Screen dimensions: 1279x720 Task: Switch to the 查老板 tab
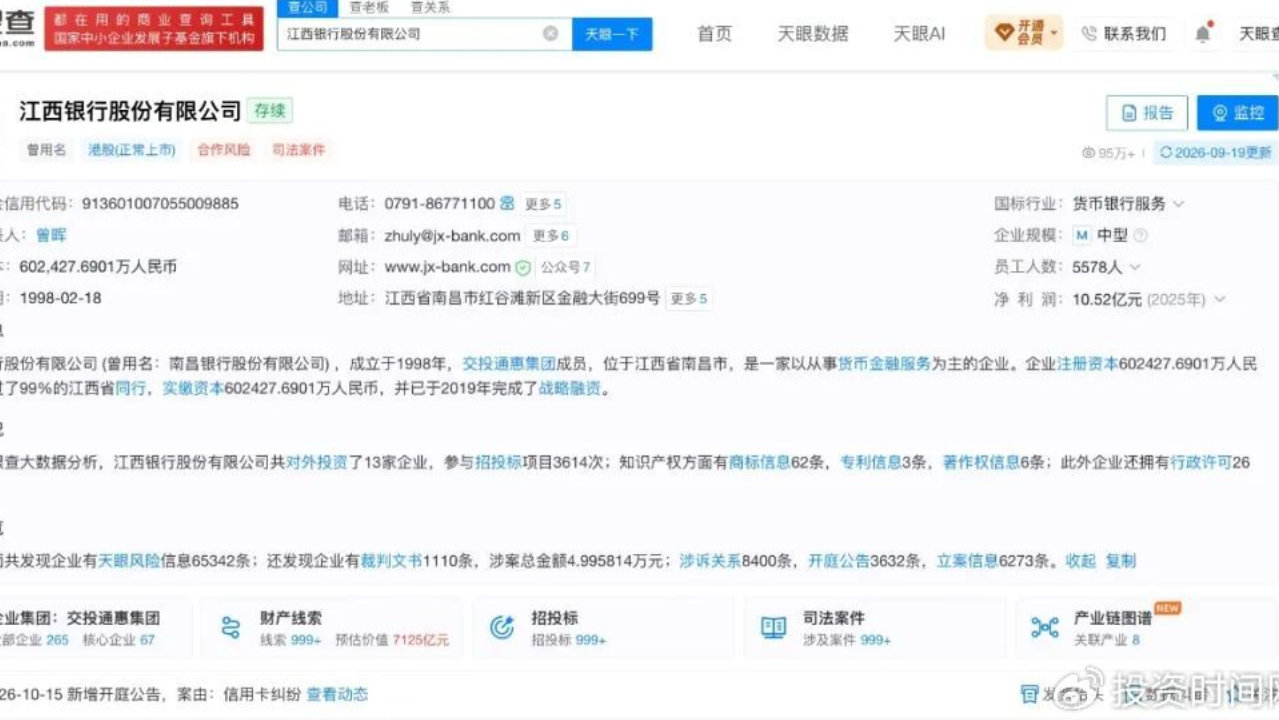click(369, 7)
